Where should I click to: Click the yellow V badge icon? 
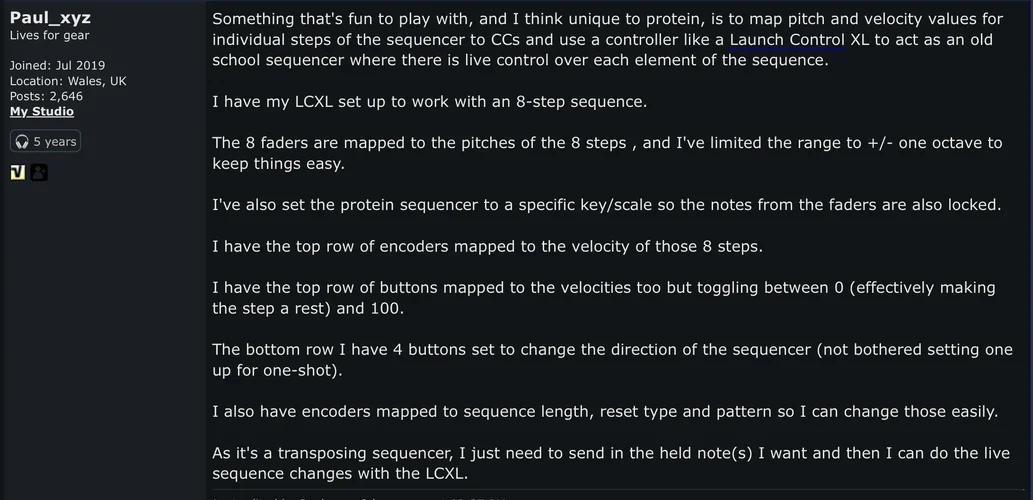click(17, 172)
